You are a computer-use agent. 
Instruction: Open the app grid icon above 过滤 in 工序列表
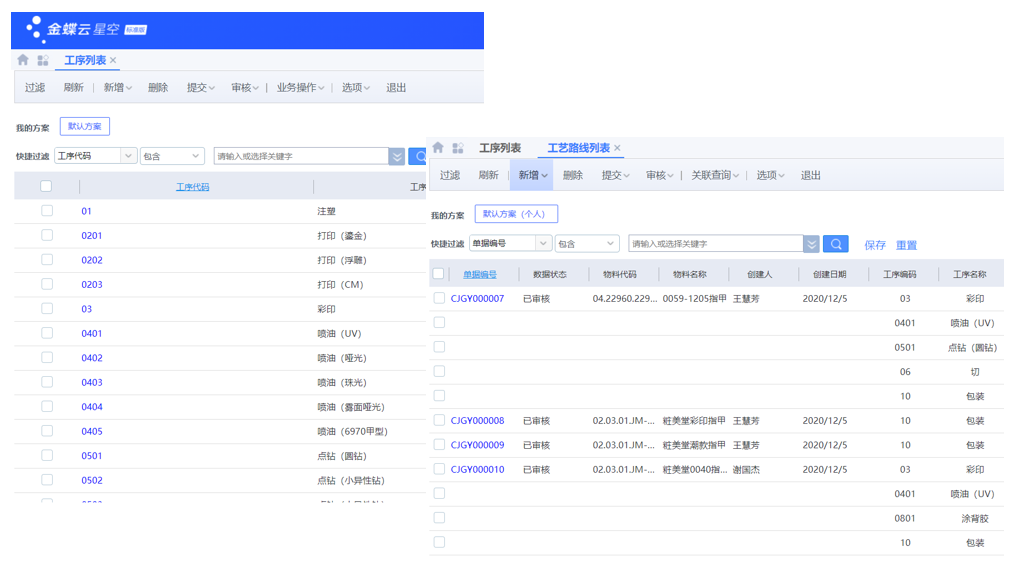[x=42, y=60]
